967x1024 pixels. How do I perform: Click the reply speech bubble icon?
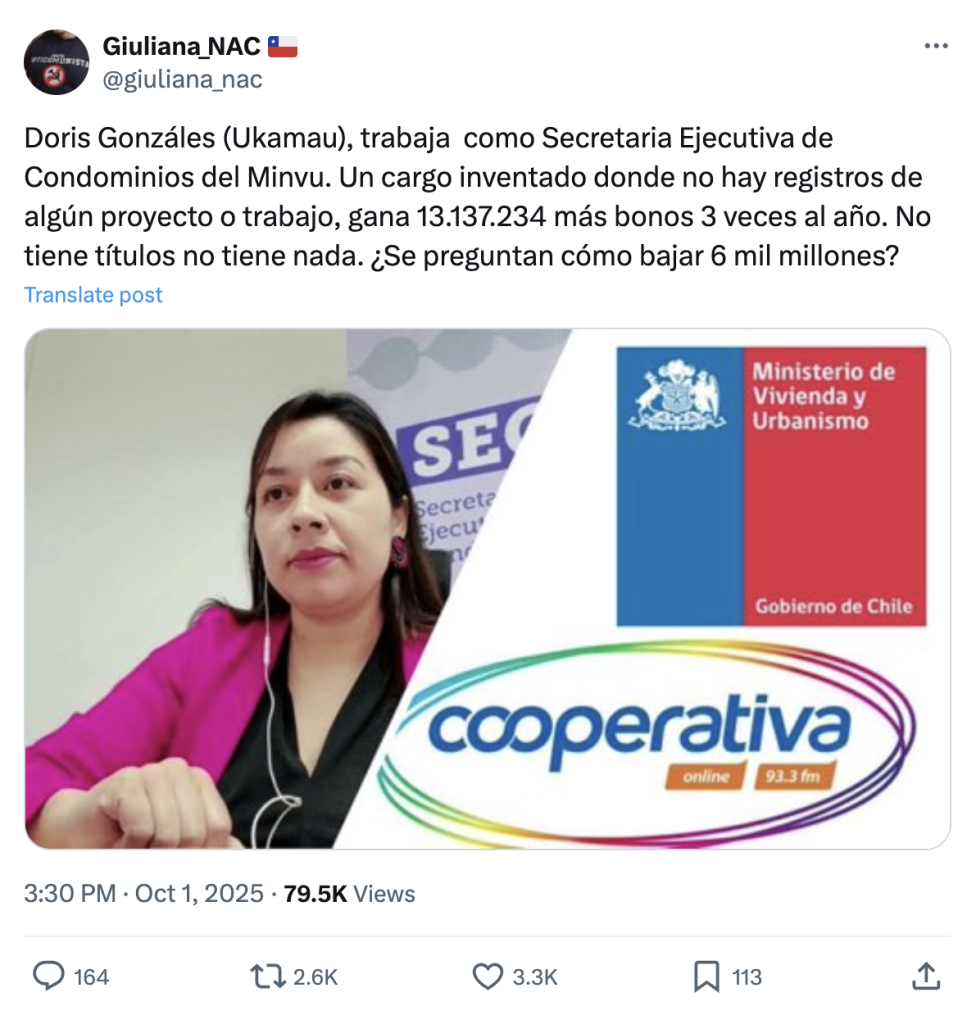click(x=49, y=976)
